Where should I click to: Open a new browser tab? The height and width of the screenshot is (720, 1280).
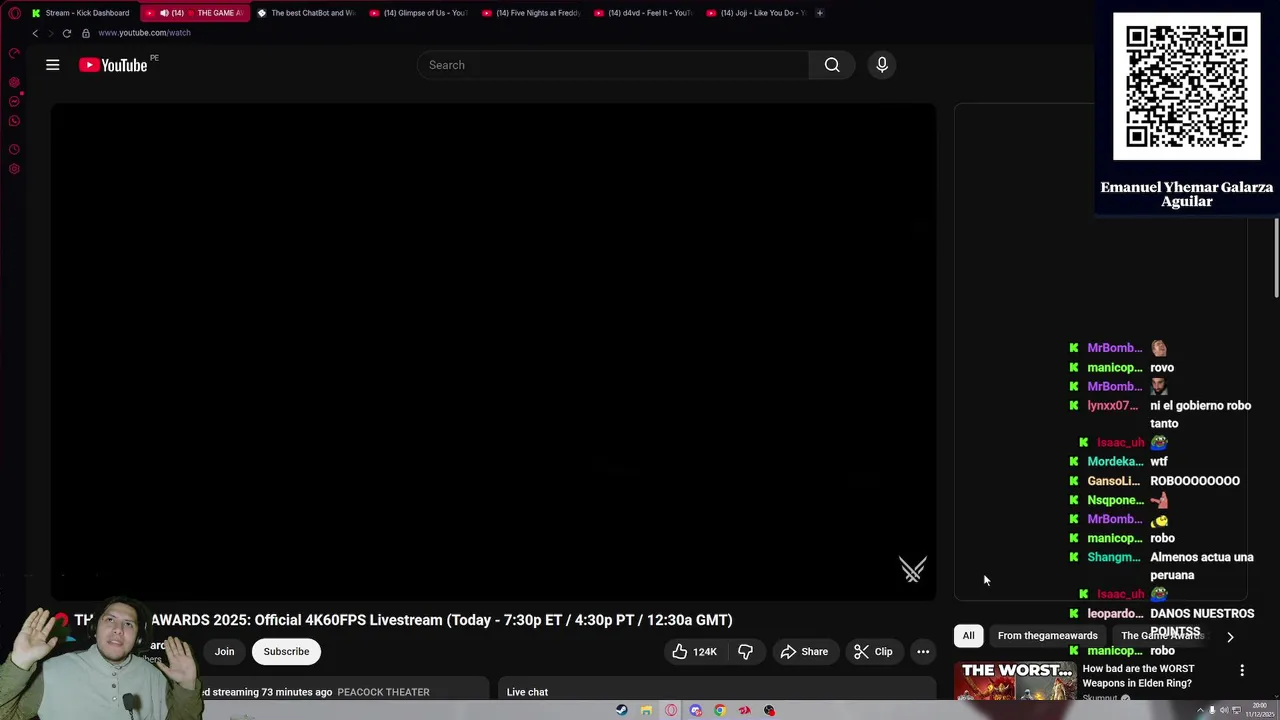point(819,13)
